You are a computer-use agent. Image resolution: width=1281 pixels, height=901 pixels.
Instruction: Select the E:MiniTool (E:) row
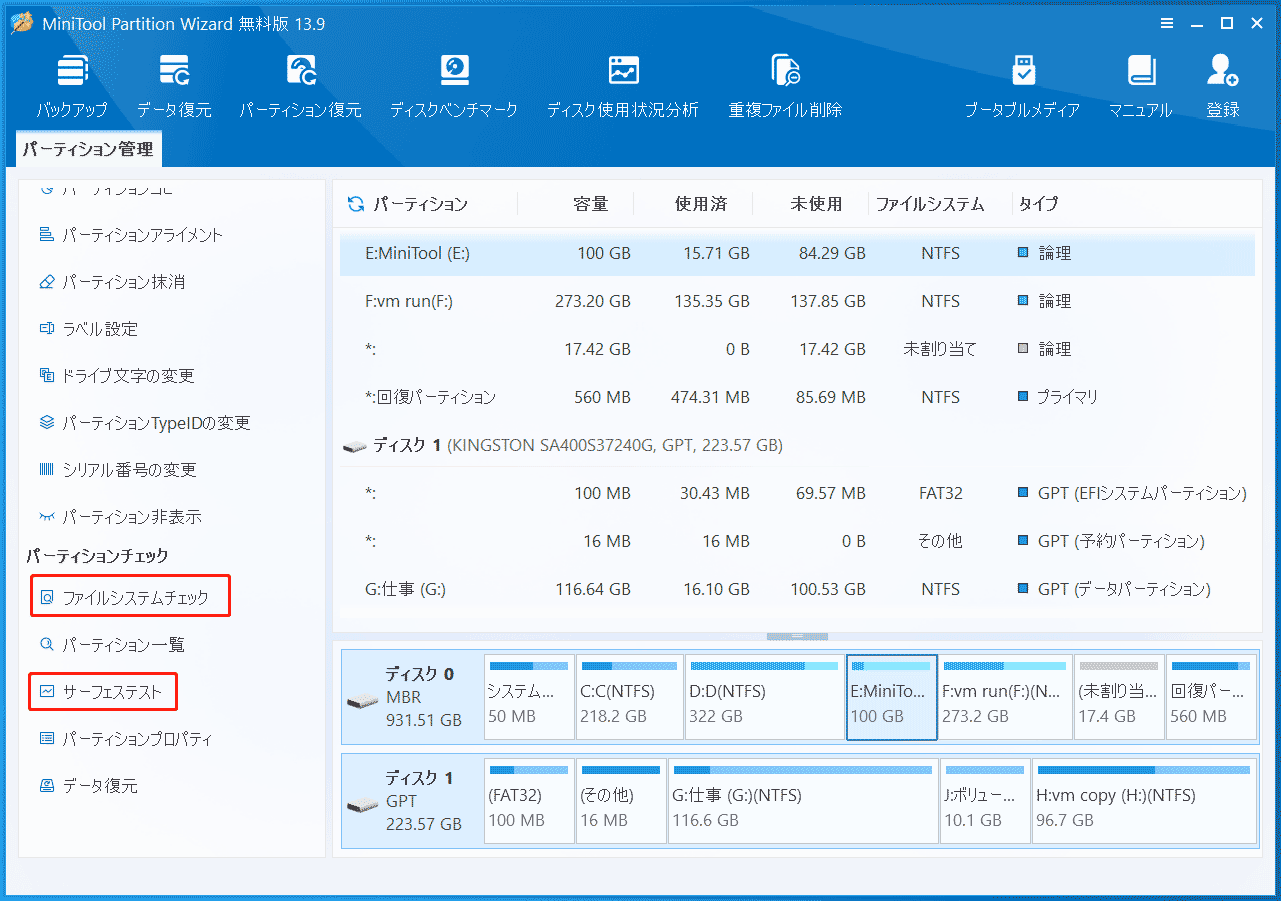tap(797, 254)
